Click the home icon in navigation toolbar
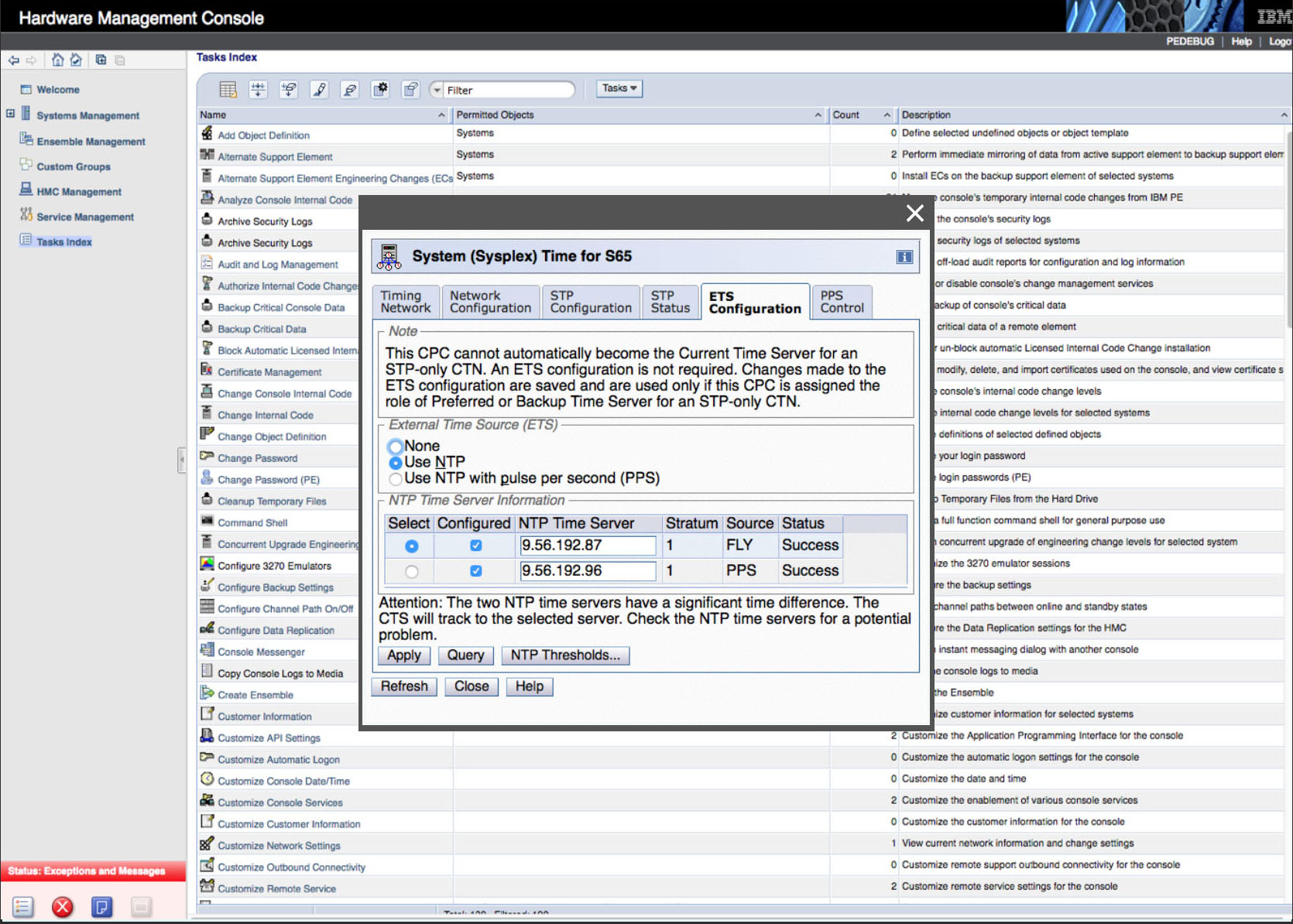The image size is (1293, 924). (57, 60)
